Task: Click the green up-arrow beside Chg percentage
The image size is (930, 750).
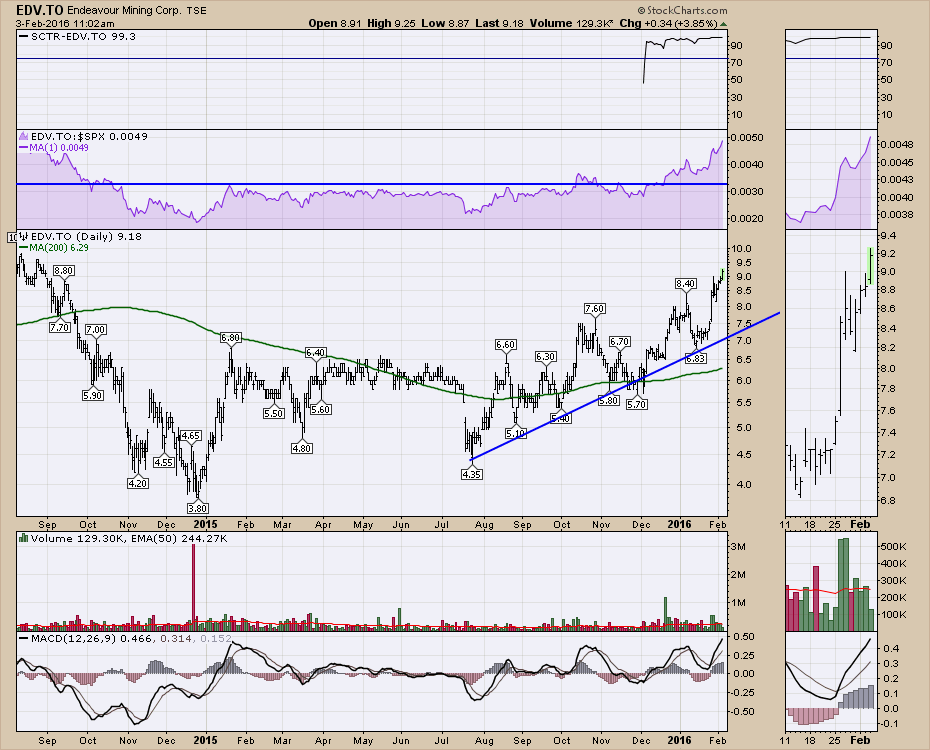Action: [x=722, y=24]
